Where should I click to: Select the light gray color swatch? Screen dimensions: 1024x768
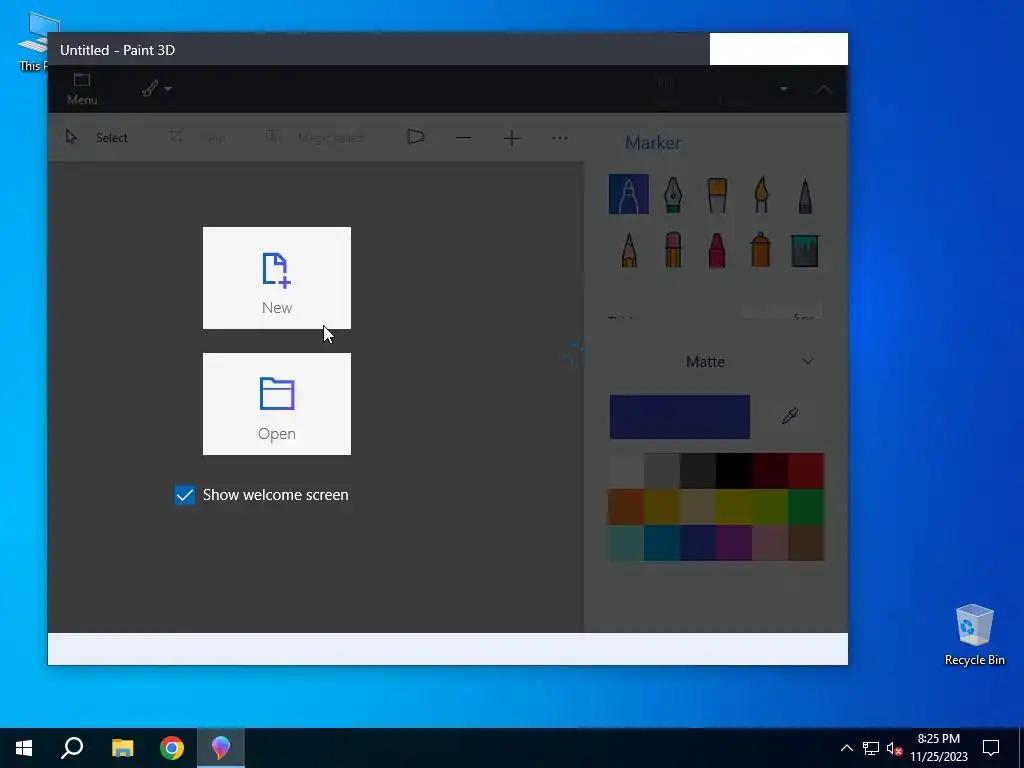662,471
